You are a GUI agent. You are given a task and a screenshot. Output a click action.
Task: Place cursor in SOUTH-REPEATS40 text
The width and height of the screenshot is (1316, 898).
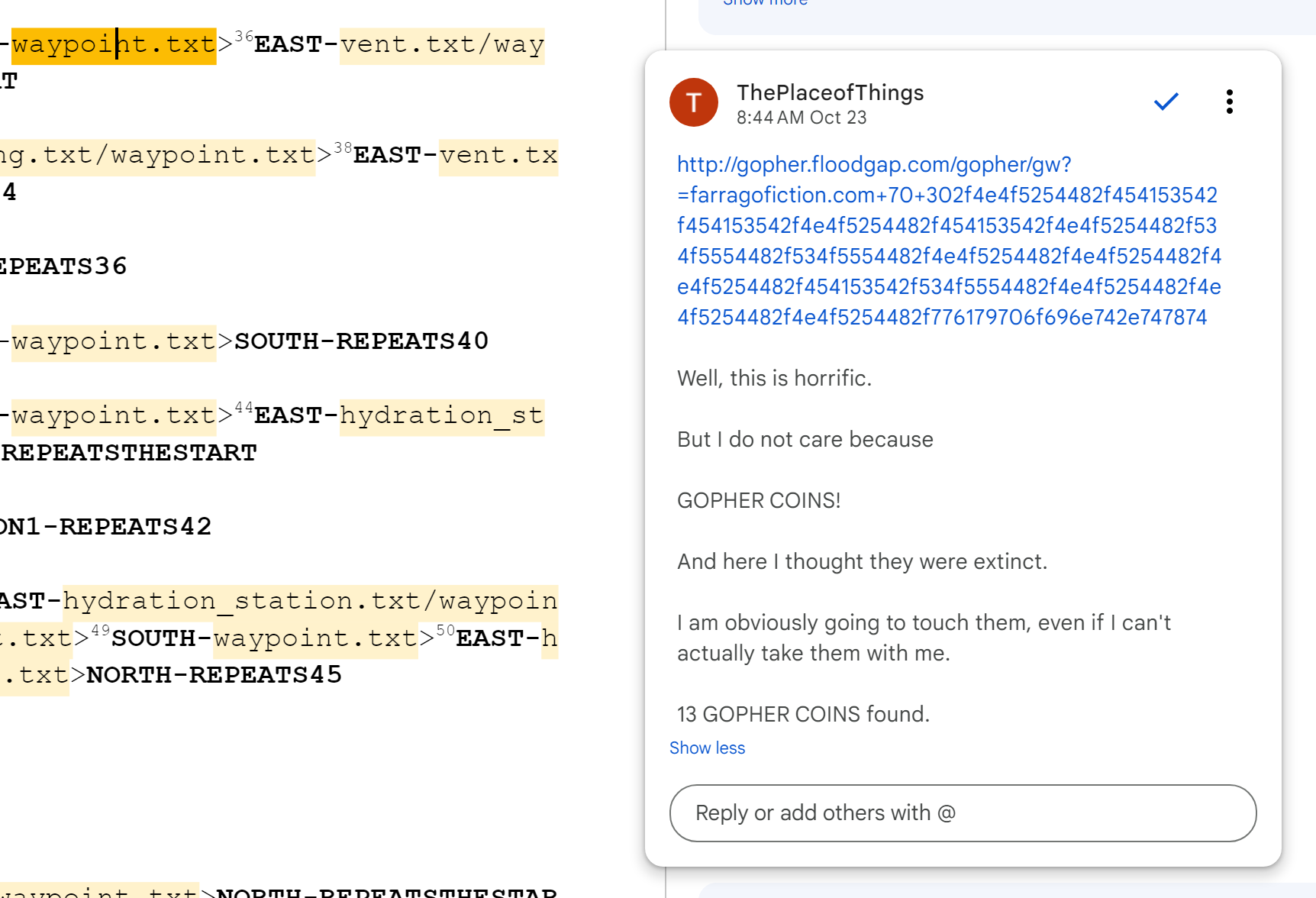(361, 341)
